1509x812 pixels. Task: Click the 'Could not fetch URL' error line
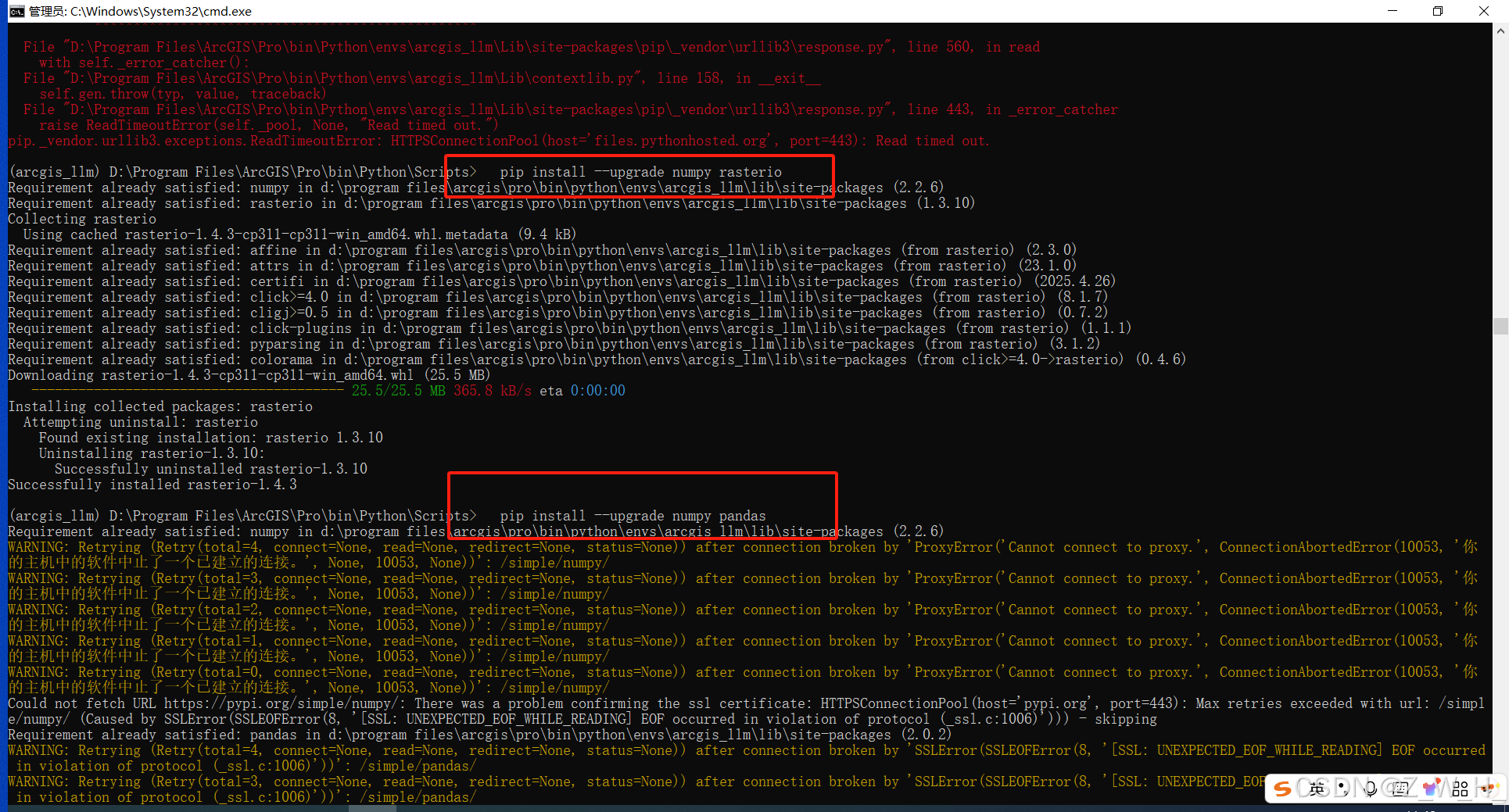[x=746, y=711]
